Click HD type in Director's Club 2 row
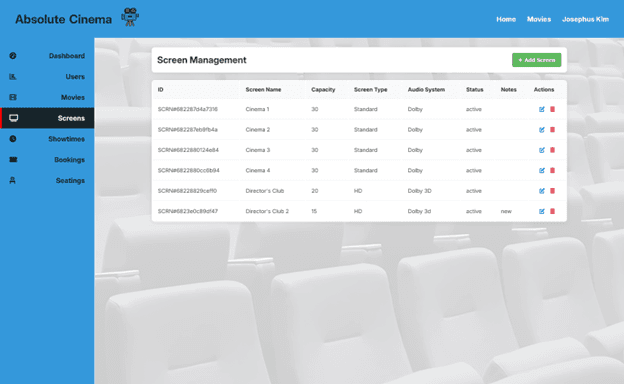Viewport: 624px width, 384px height. point(358,211)
